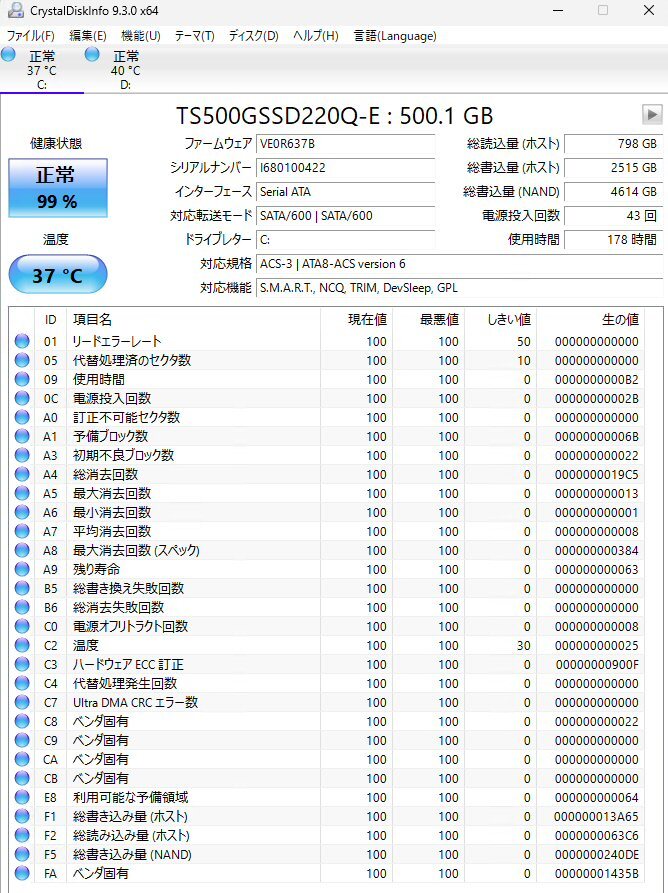Open the テーマ(T) menu
Image resolution: width=668 pixels, height=893 pixels.
[194, 36]
